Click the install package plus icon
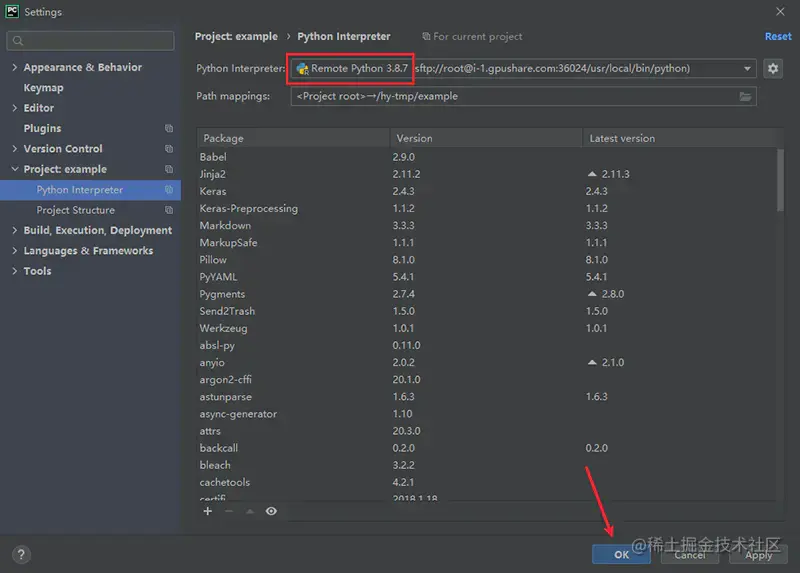The height and width of the screenshot is (573, 800). point(208,511)
